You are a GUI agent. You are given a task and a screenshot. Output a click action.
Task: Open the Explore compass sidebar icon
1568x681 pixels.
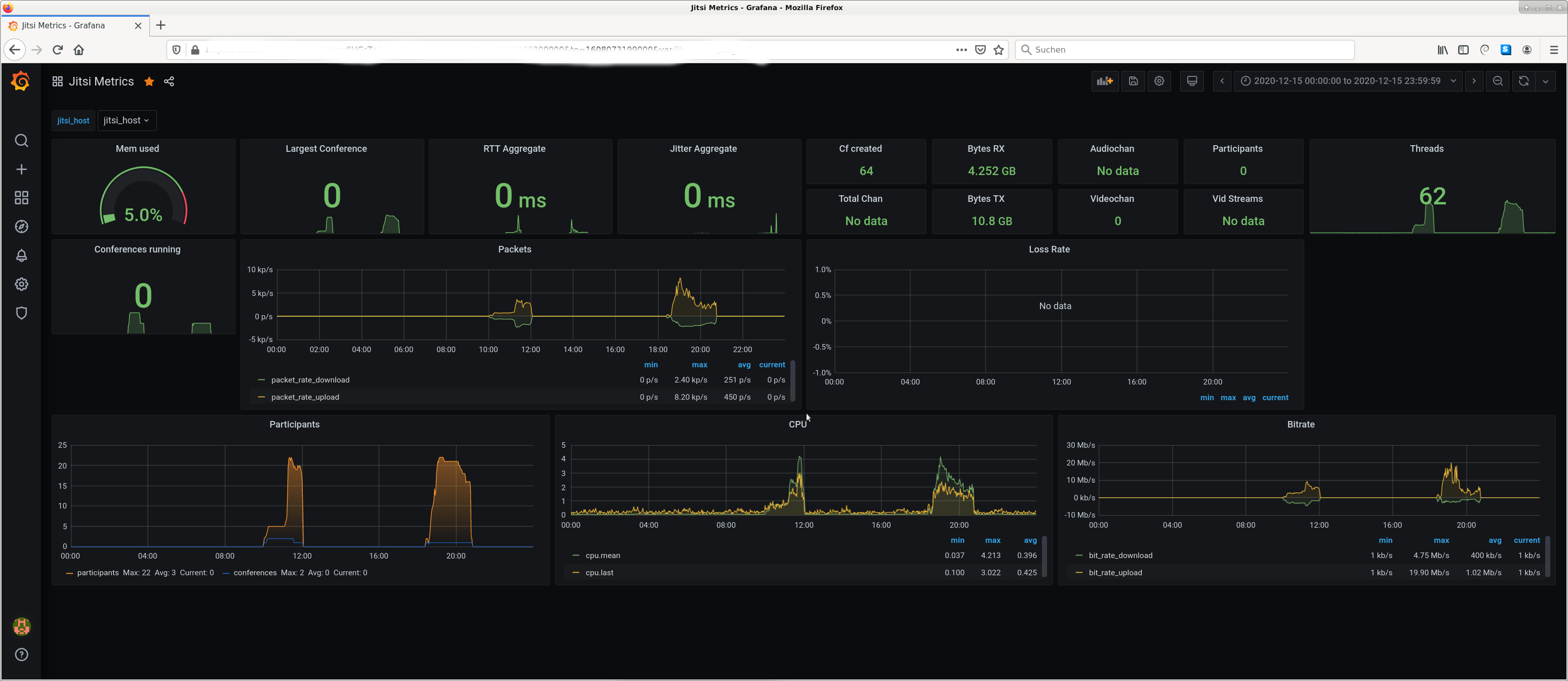click(x=21, y=226)
